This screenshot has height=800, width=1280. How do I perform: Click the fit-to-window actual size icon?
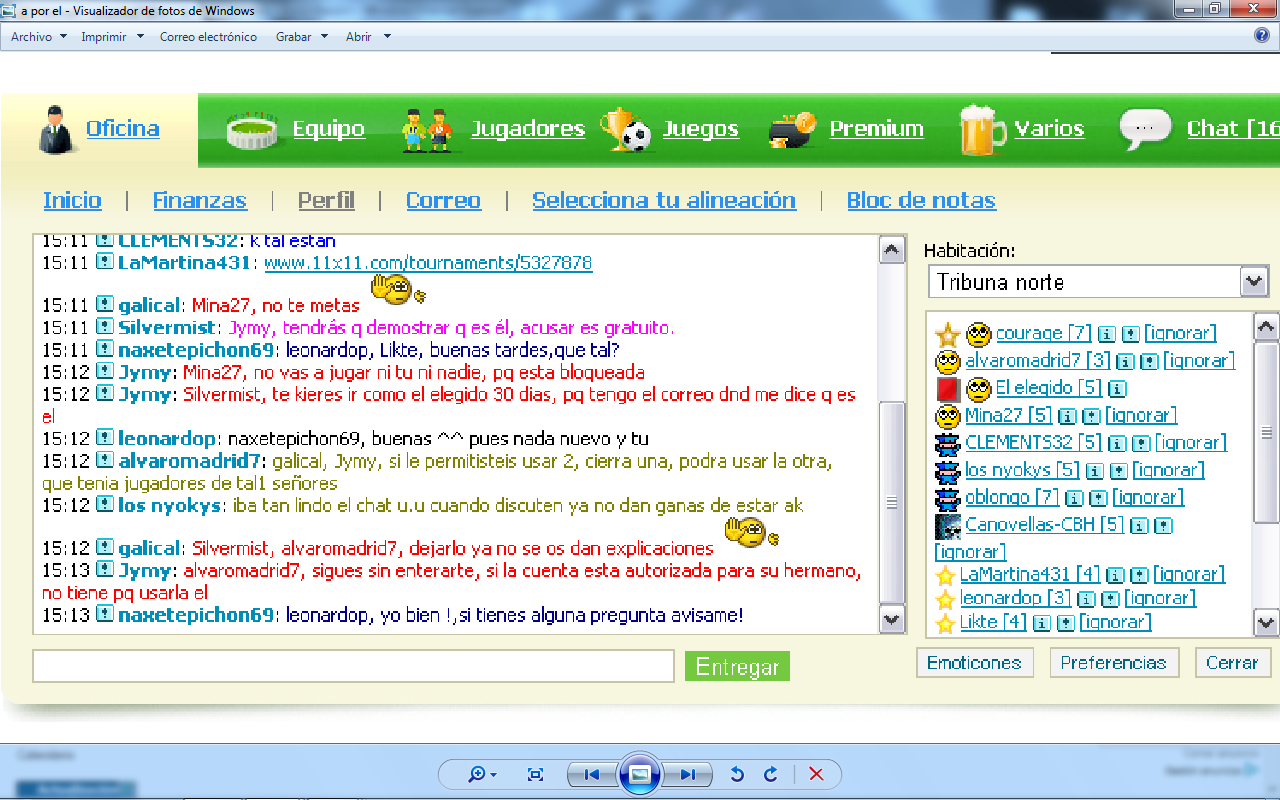(535, 774)
